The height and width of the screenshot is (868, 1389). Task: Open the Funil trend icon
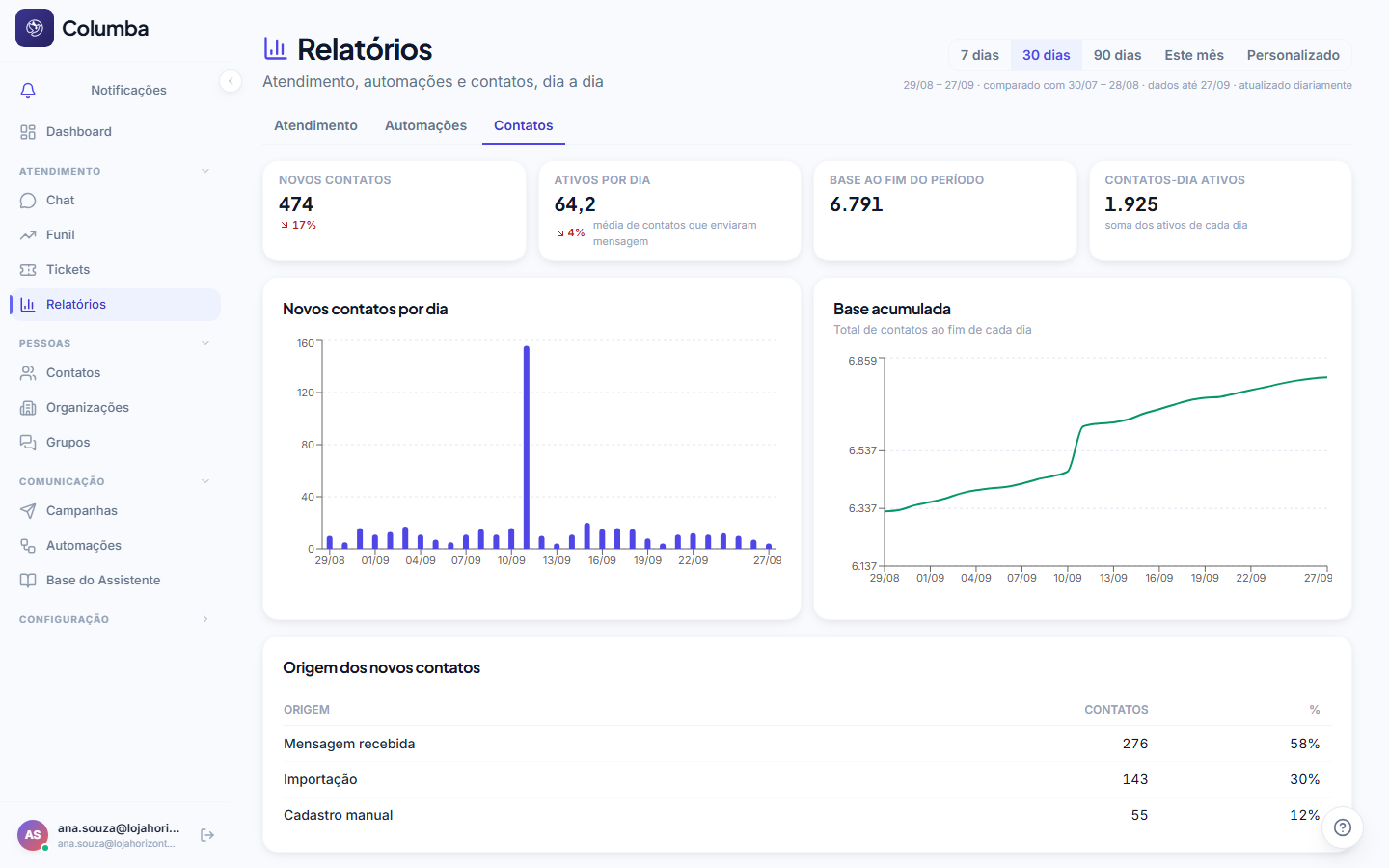click(x=28, y=235)
